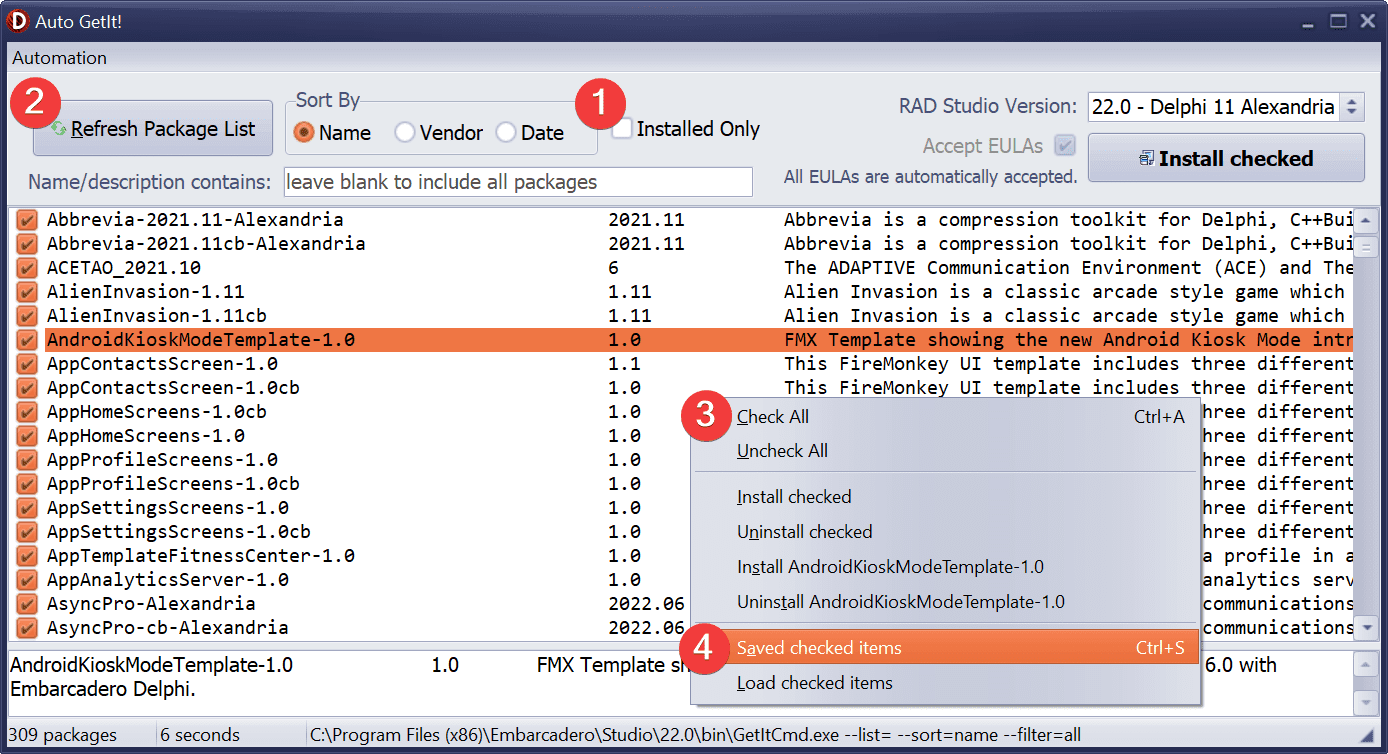Select AppProfileScreens-1.0cb package name
Viewport: 1388px width, 754px height.
(x=173, y=484)
